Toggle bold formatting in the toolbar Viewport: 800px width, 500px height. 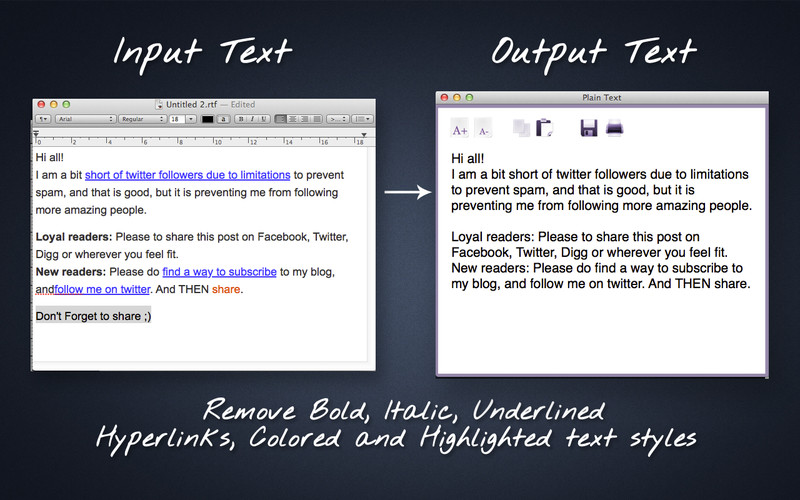coord(241,119)
